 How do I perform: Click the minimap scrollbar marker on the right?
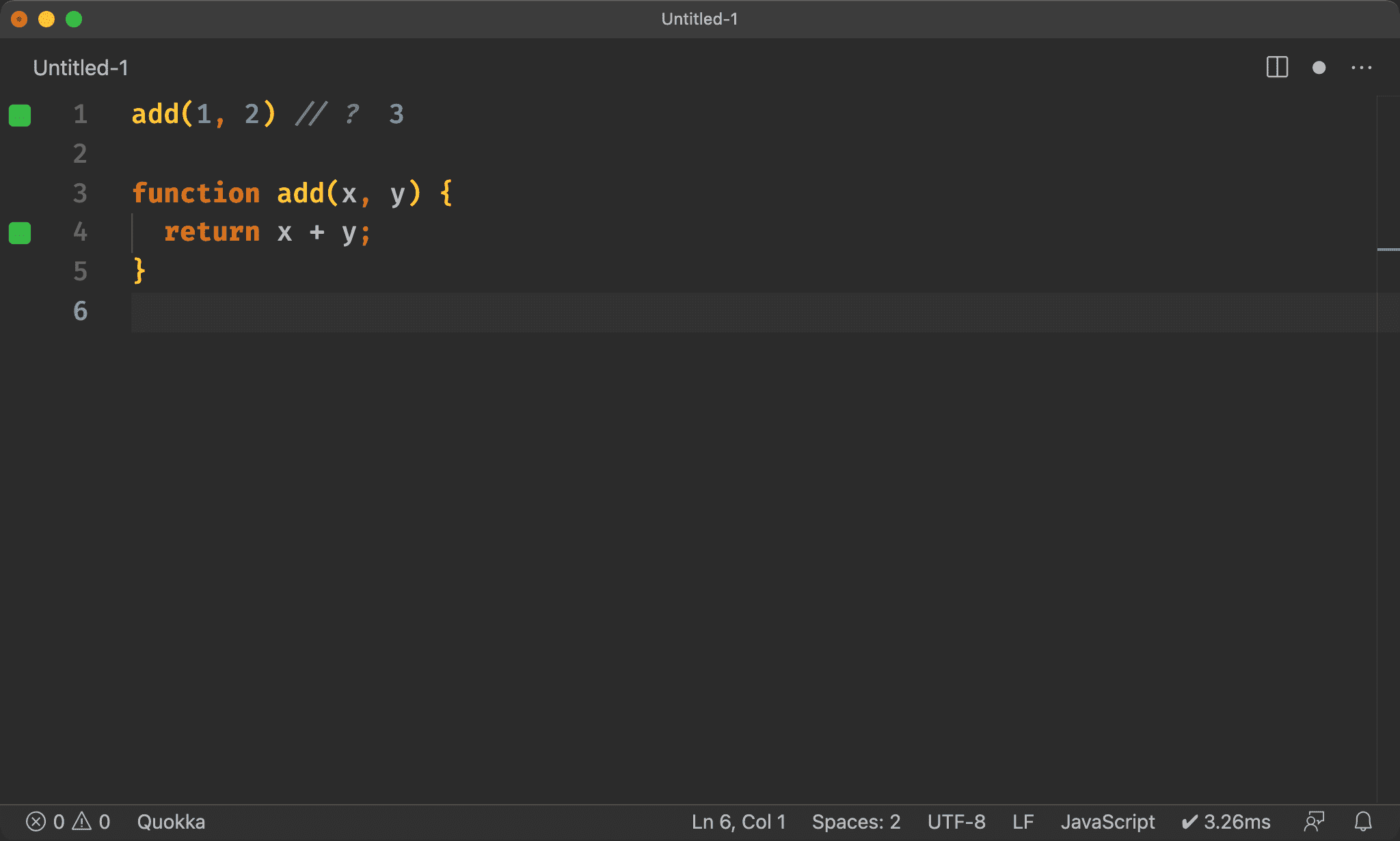click(1388, 250)
